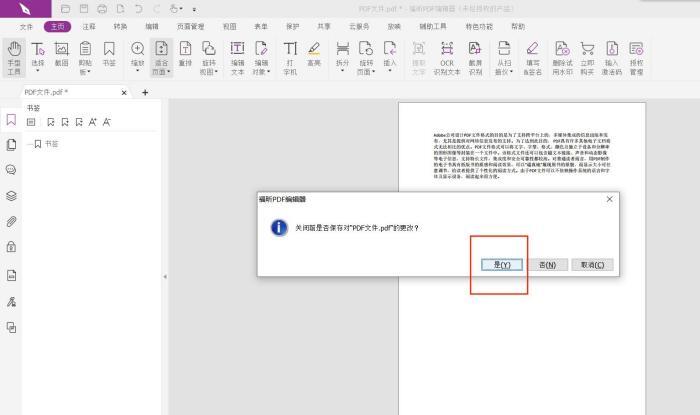
Task: Choose the Edit Text (编辑文本) tool
Action: (238, 58)
